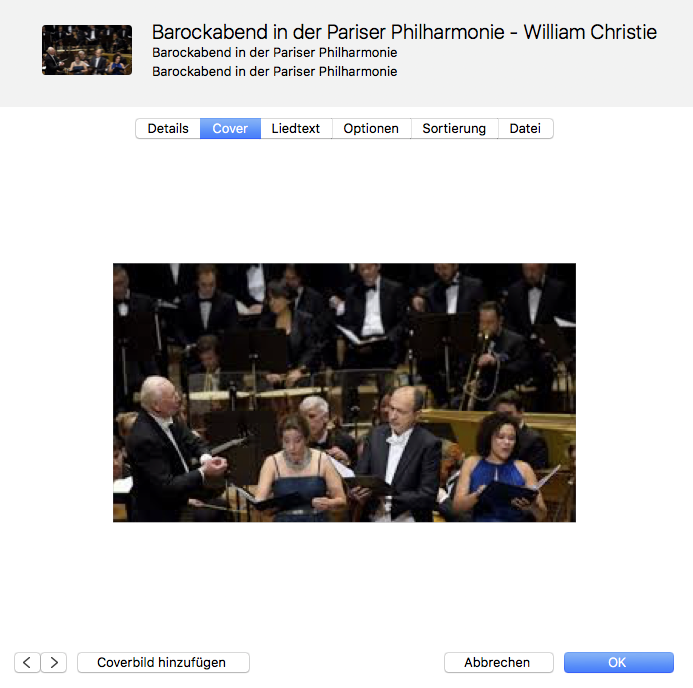Viewport: 693px width, 688px height.
Task: Click the second subtitle line in the header
Action: [x=275, y=71]
